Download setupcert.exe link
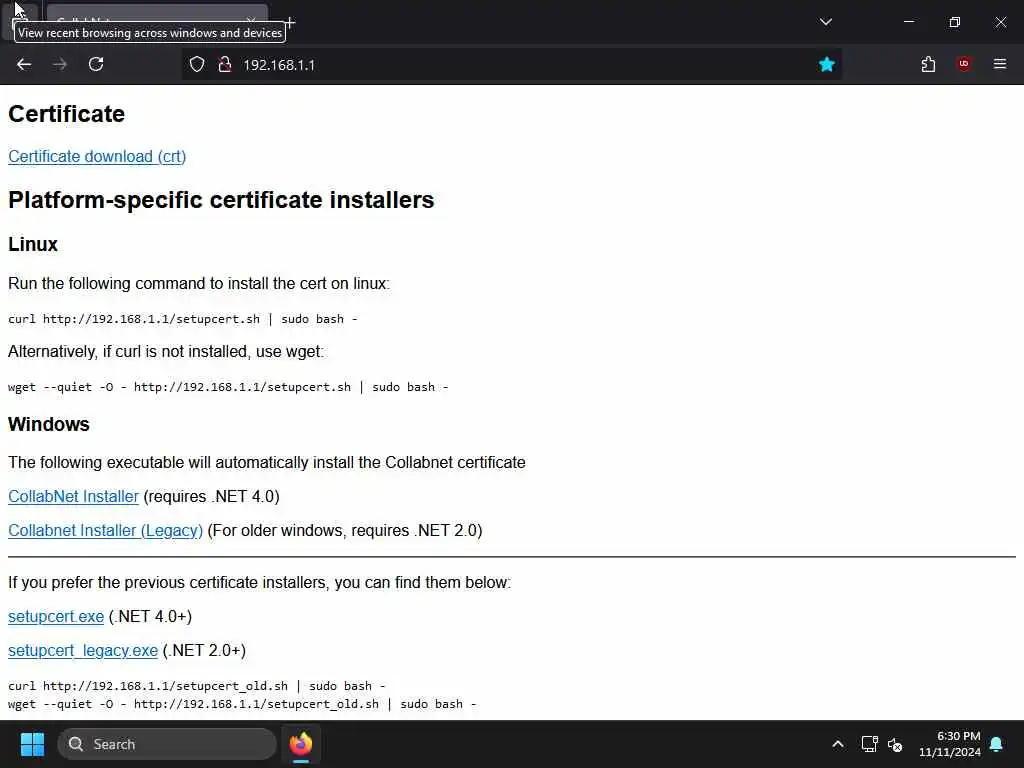 tap(56, 616)
